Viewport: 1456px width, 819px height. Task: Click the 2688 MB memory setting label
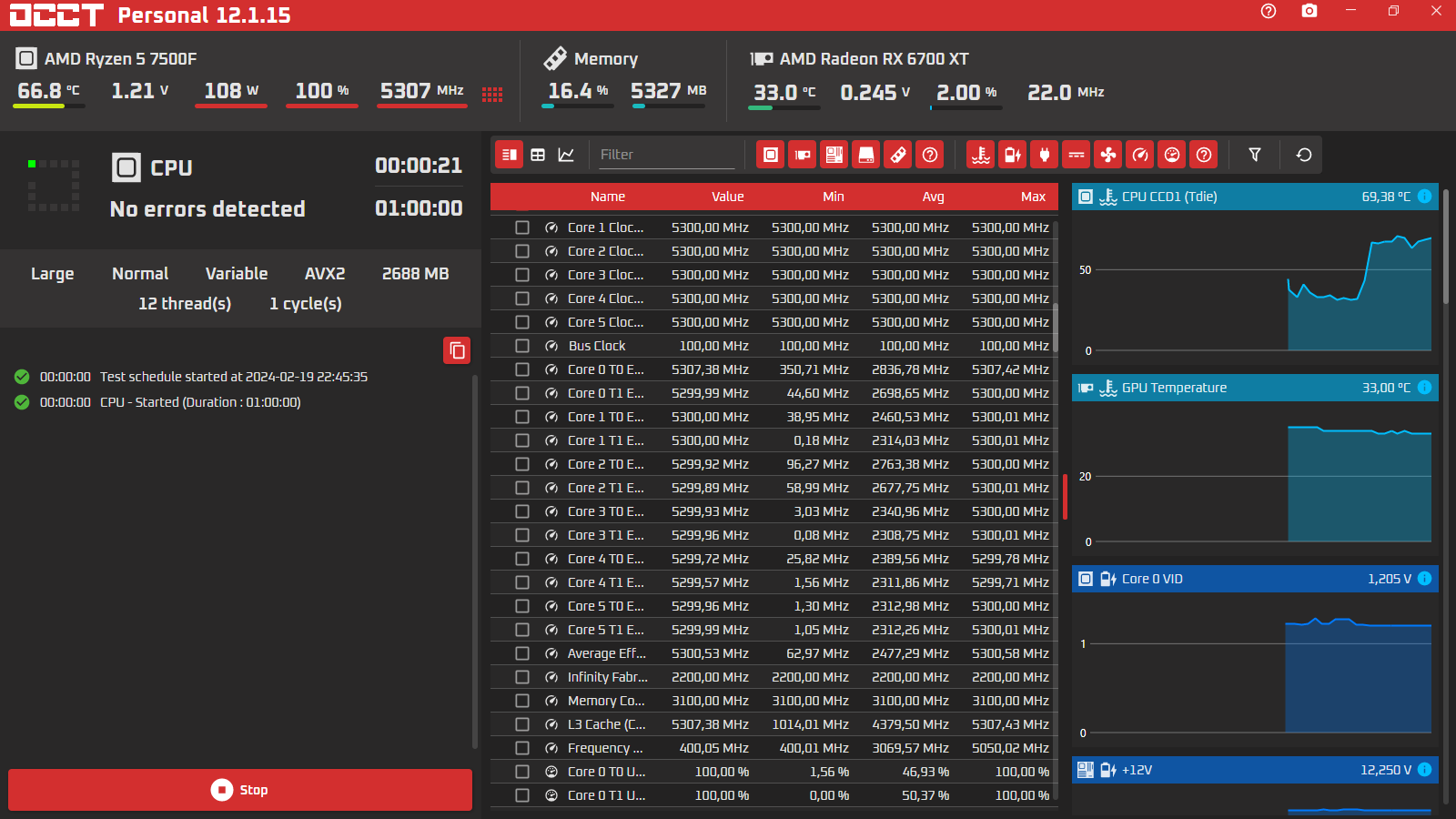pos(416,274)
